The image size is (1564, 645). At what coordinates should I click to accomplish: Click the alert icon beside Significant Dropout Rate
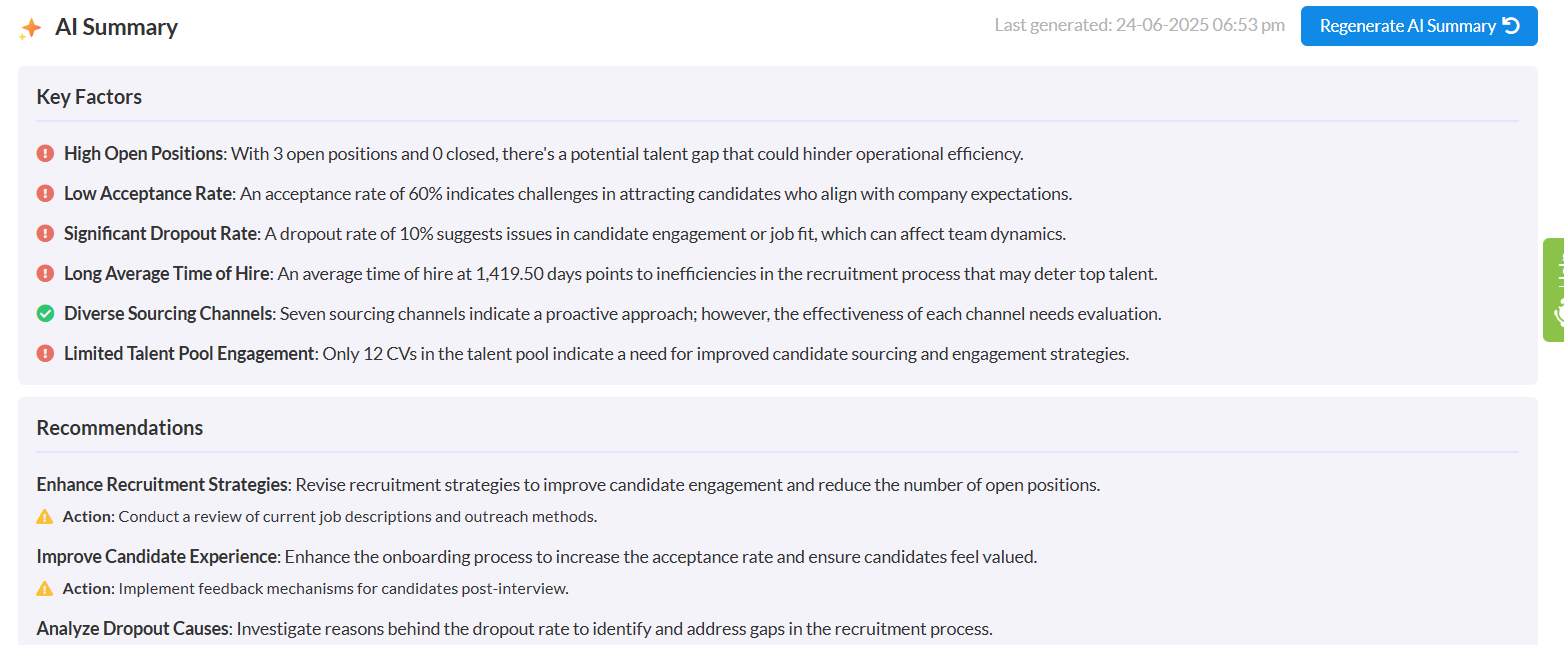[45, 233]
